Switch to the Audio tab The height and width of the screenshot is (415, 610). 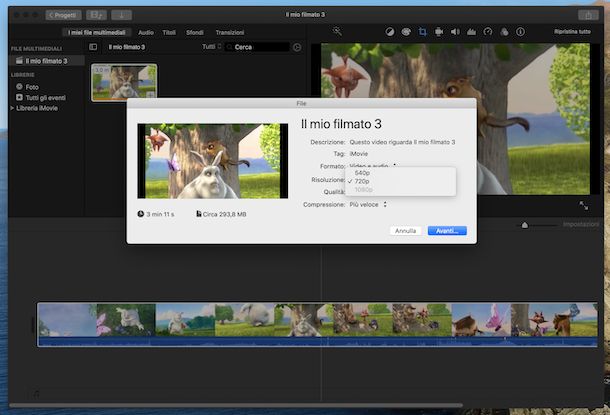146,32
